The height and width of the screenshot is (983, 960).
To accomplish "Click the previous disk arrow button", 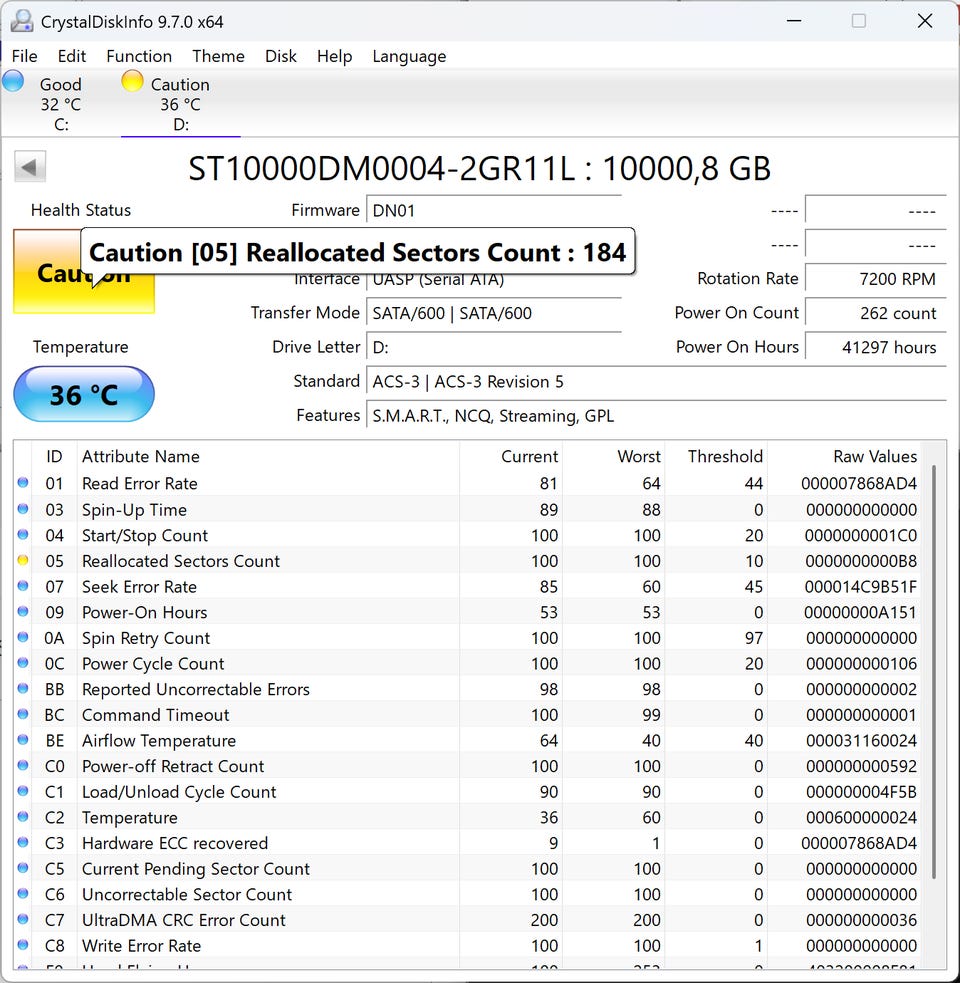I will [x=31, y=167].
